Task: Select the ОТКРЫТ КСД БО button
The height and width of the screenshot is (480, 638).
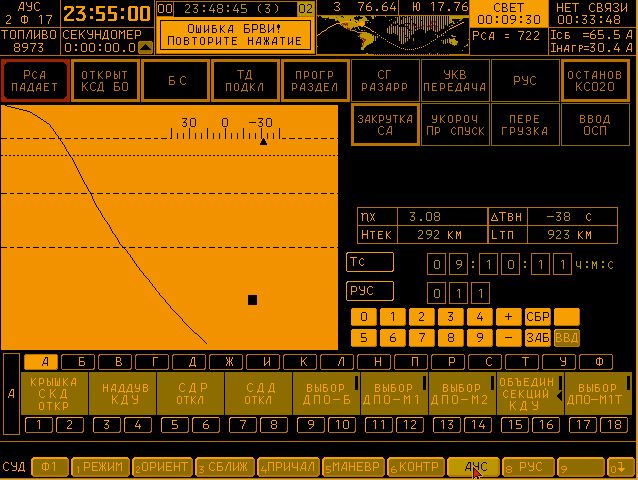Action: (x=105, y=81)
